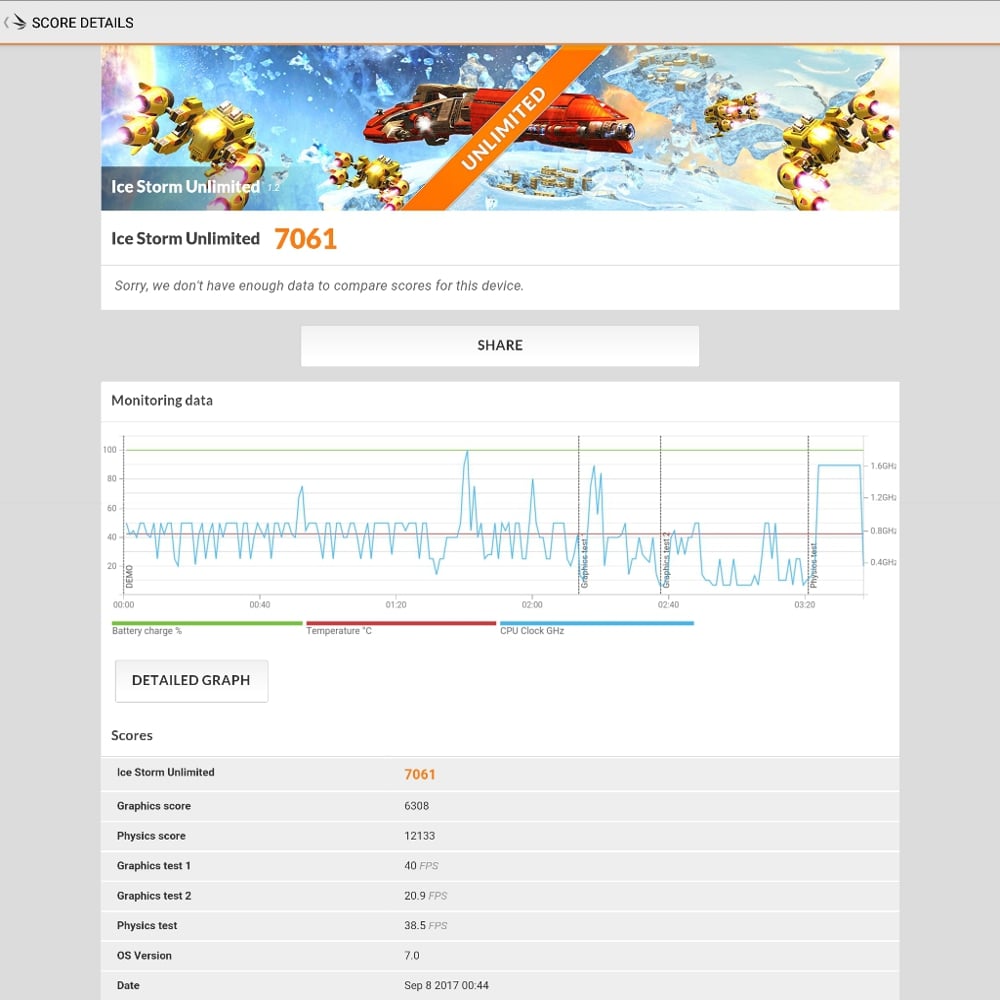Select the OS Version row
This screenshot has width=1000, height=1000.
pyautogui.click(x=499, y=956)
